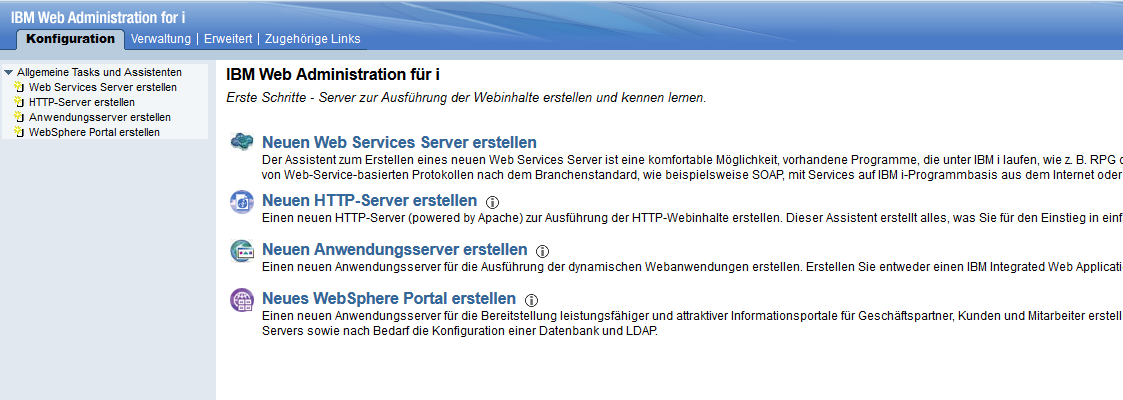The height and width of the screenshot is (400, 1123).
Task: Click the purple WebSphere Portal icon
Action: click(242, 299)
